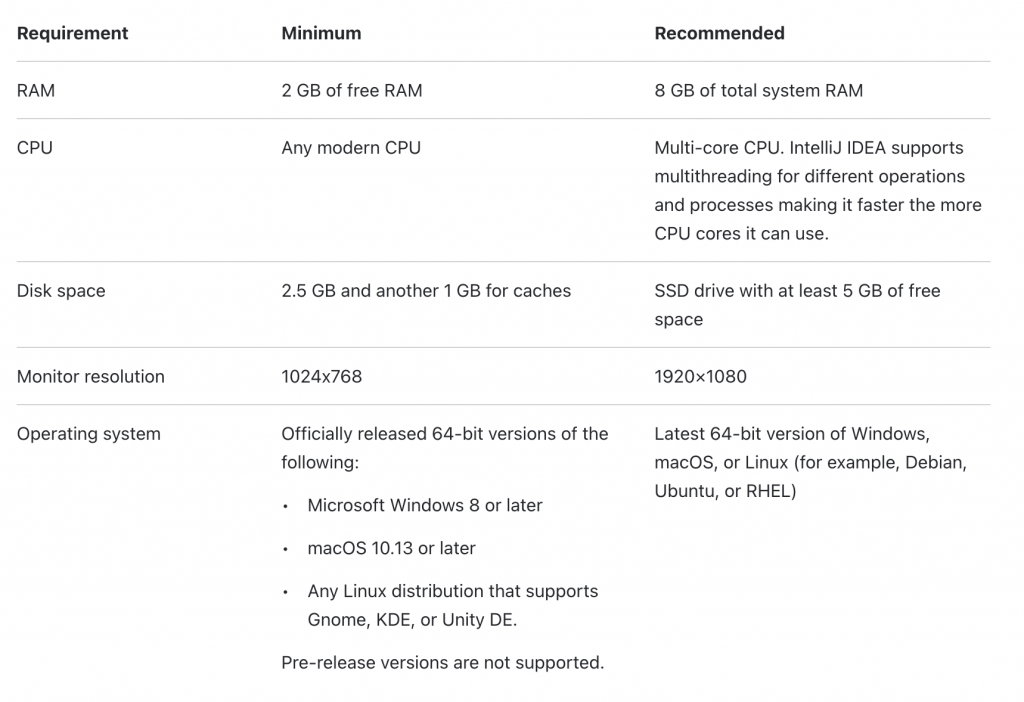The image size is (1024, 702).
Task: Select the Operating system row label
Action: pos(89,434)
